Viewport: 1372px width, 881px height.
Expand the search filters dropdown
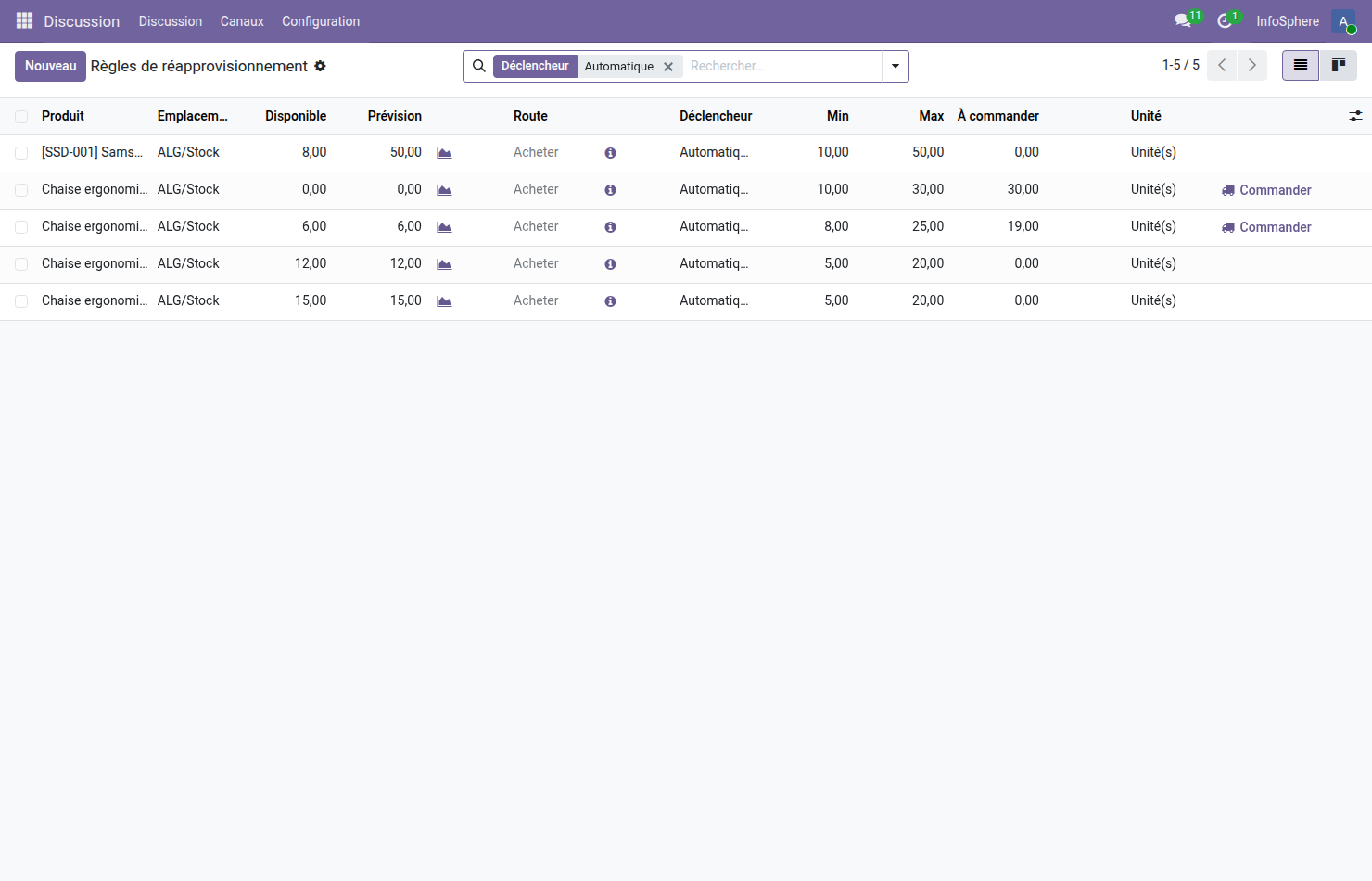[894, 66]
